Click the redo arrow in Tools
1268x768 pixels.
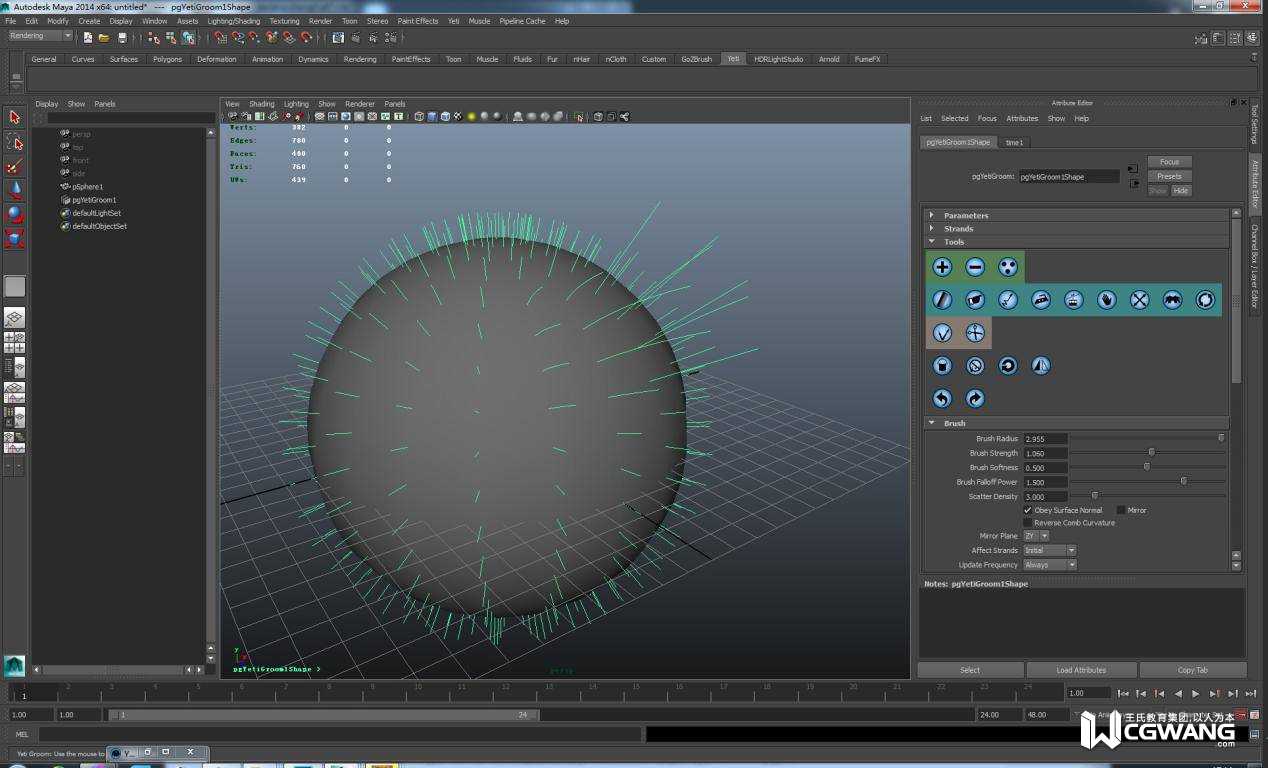(975, 399)
